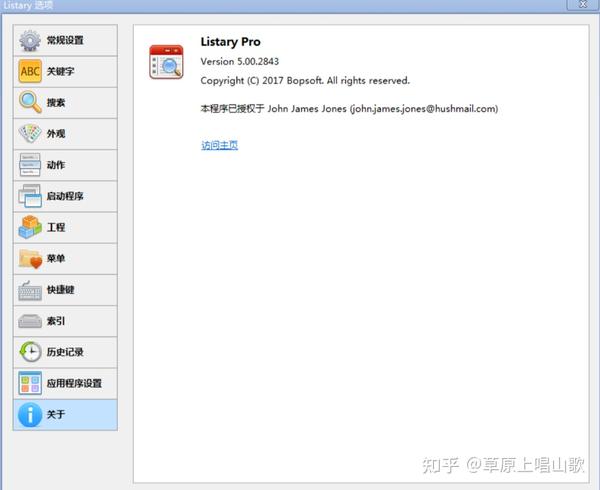Select the 应用程序设置 tab label
The image size is (600, 490).
[74, 383]
